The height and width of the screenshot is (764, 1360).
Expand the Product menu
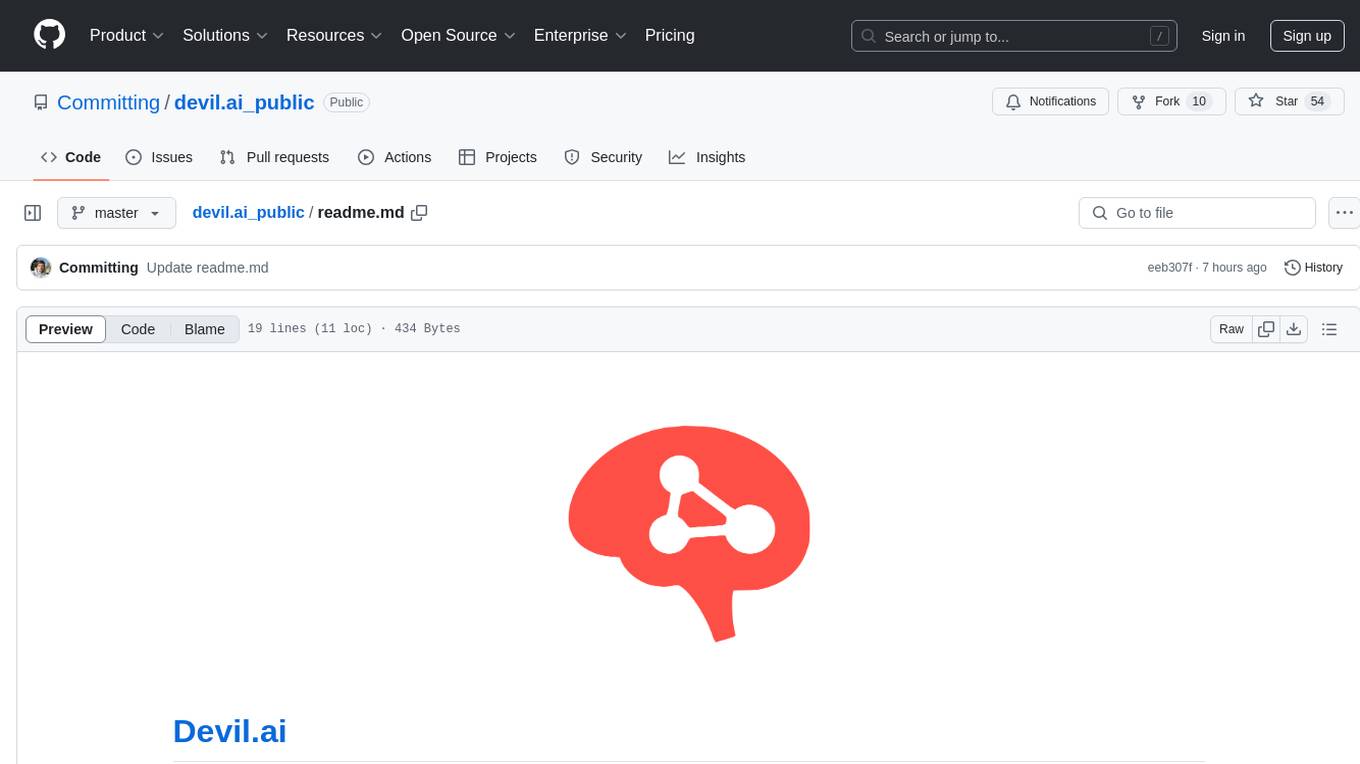pyautogui.click(x=126, y=35)
